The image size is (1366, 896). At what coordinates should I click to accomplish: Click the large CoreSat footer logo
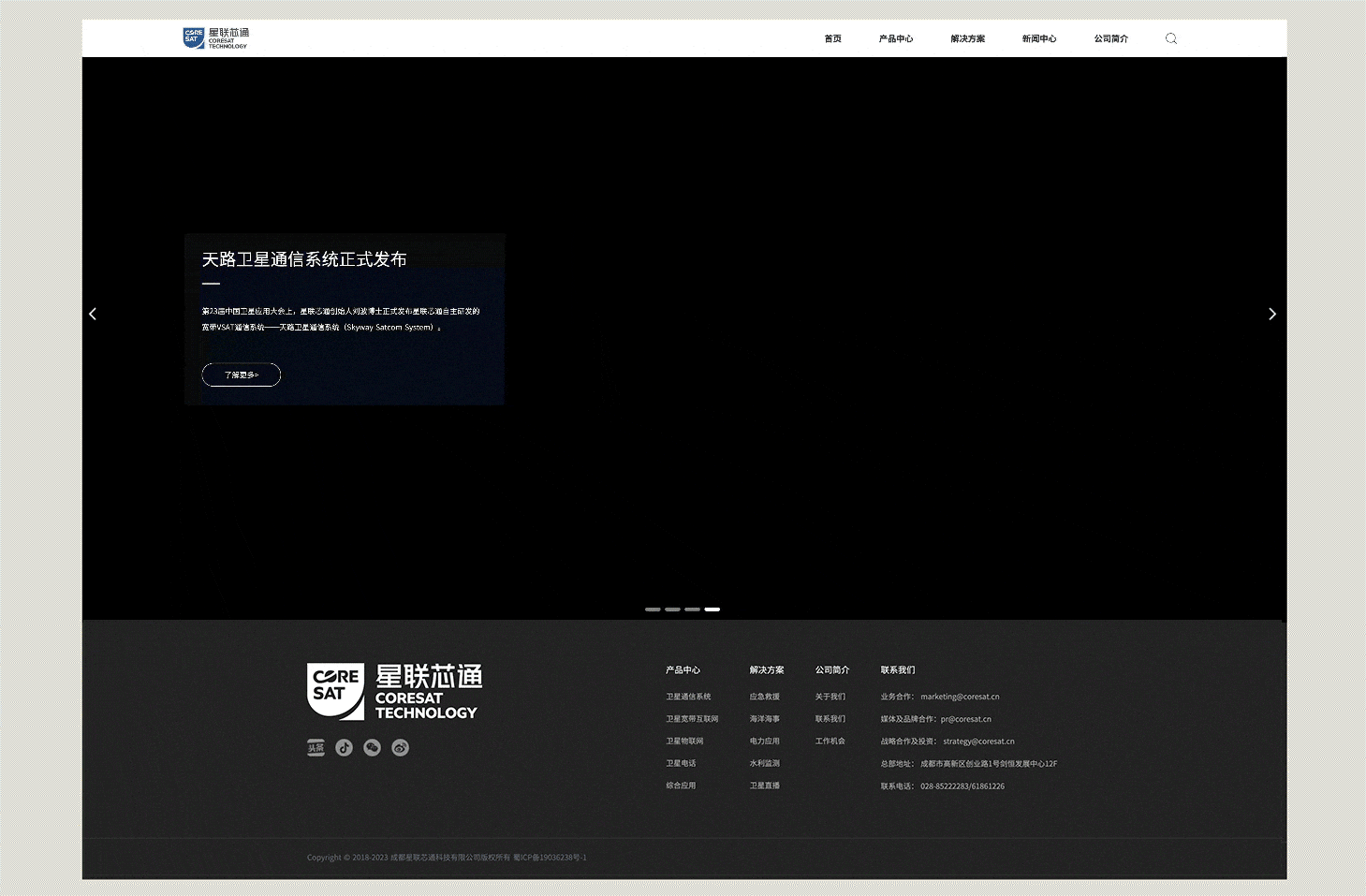[394, 692]
